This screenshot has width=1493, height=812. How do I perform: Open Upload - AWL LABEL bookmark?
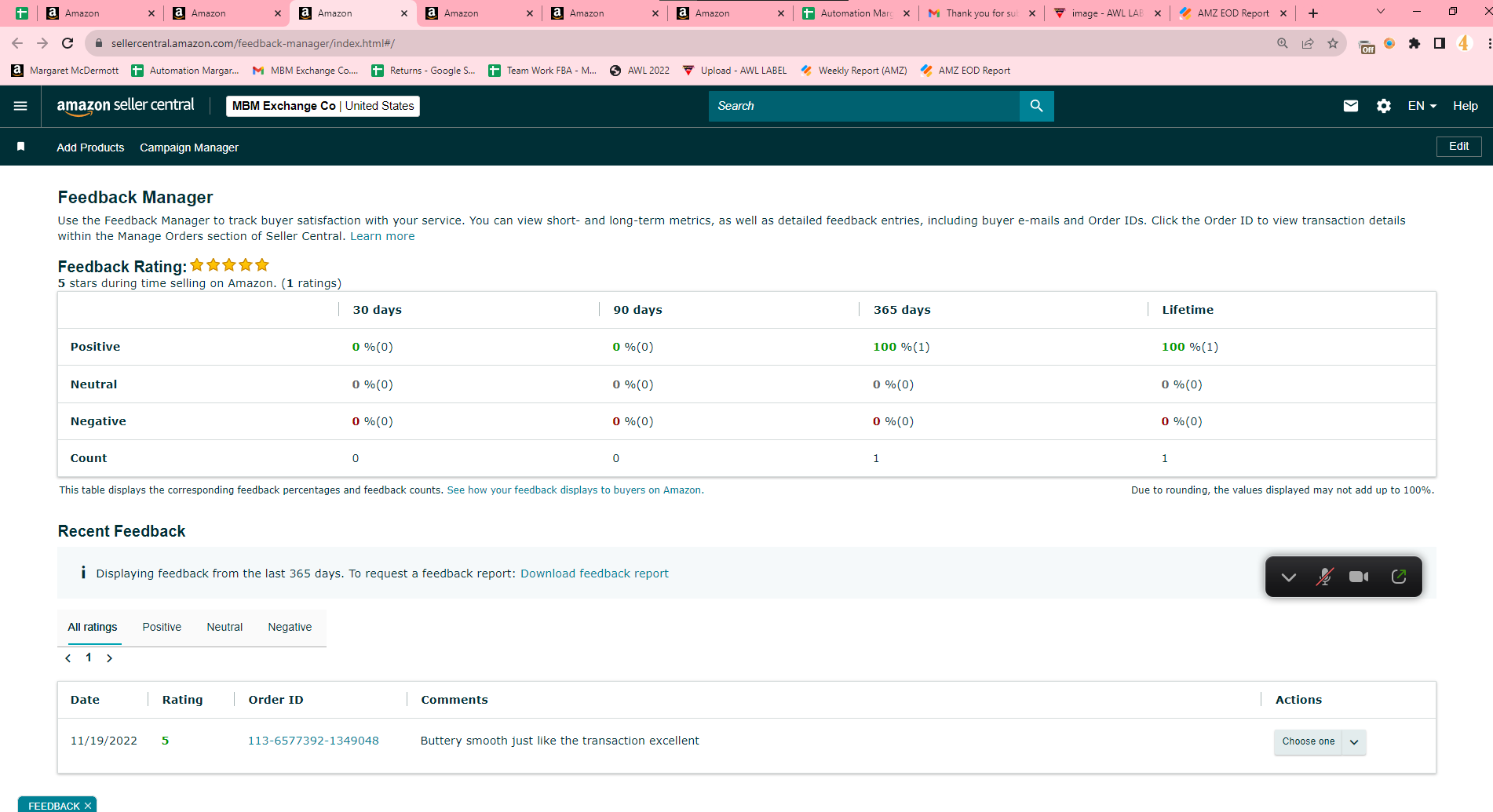pyautogui.click(x=735, y=71)
